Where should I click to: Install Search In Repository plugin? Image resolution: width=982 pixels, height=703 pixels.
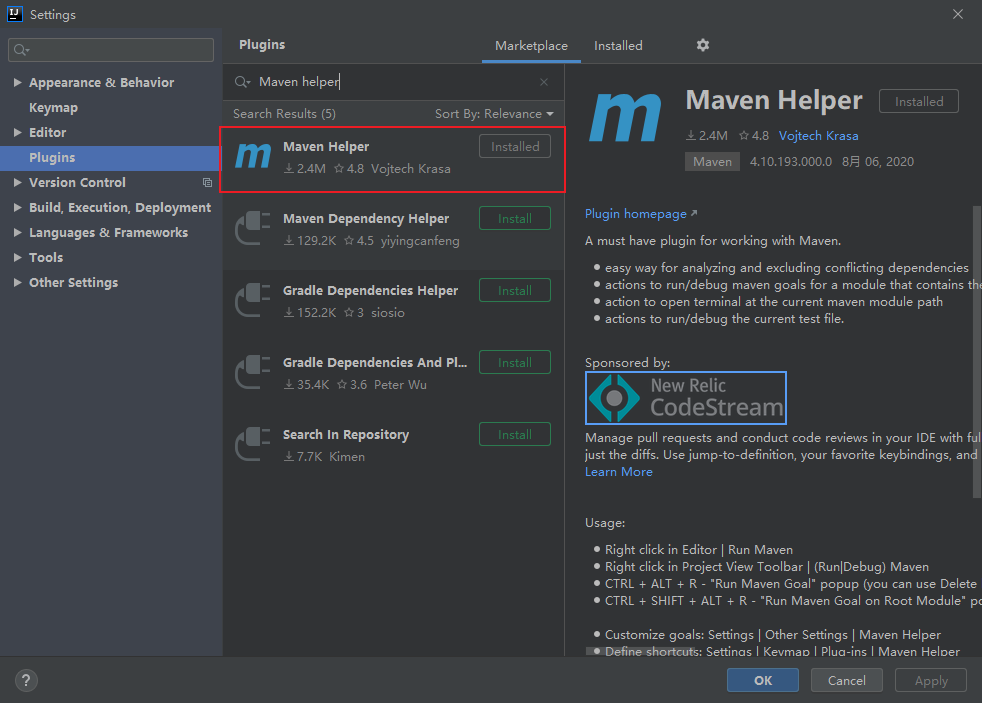click(x=515, y=434)
